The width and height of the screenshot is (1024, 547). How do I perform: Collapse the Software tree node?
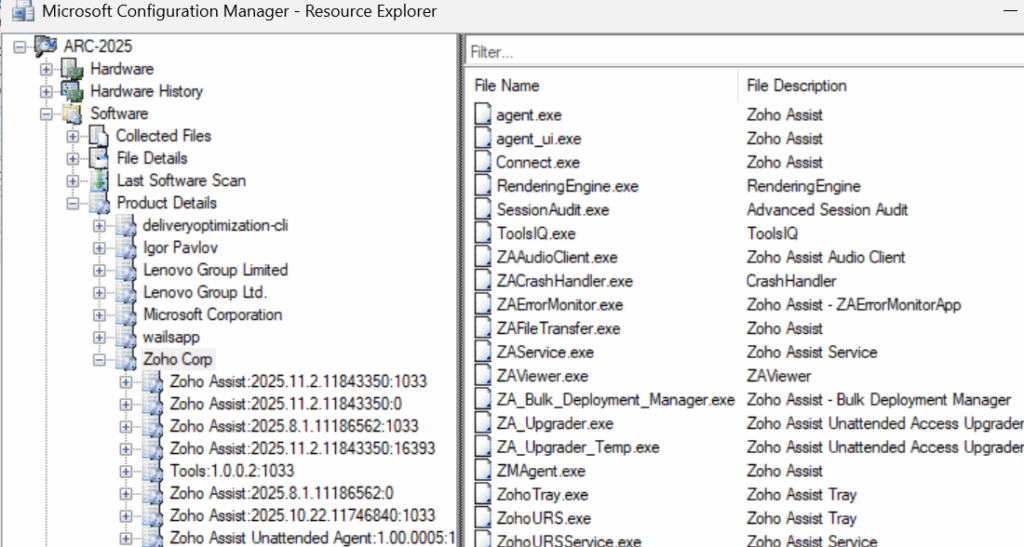[x=46, y=114]
